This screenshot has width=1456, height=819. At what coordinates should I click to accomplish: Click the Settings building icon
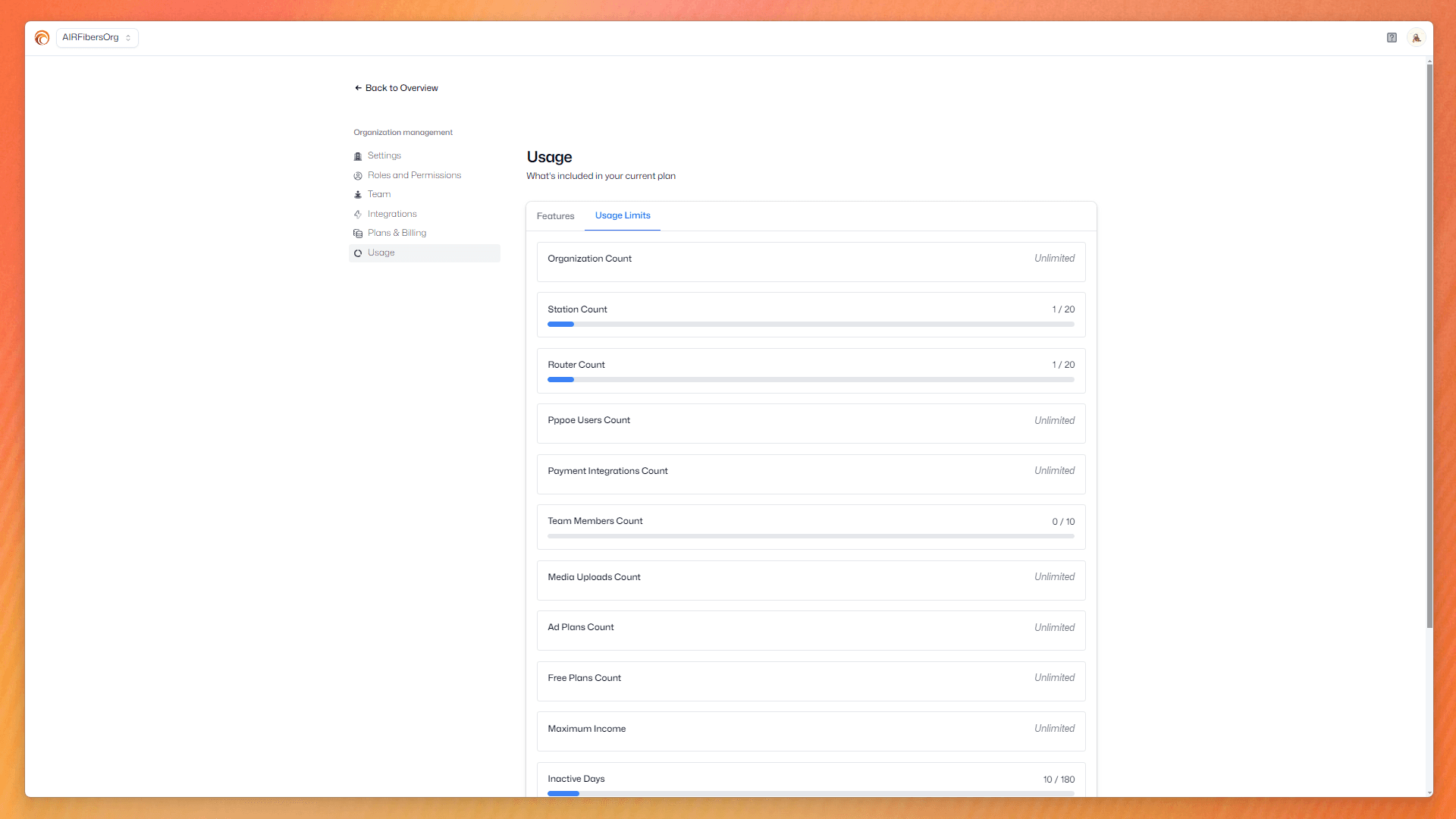click(358, 156)
